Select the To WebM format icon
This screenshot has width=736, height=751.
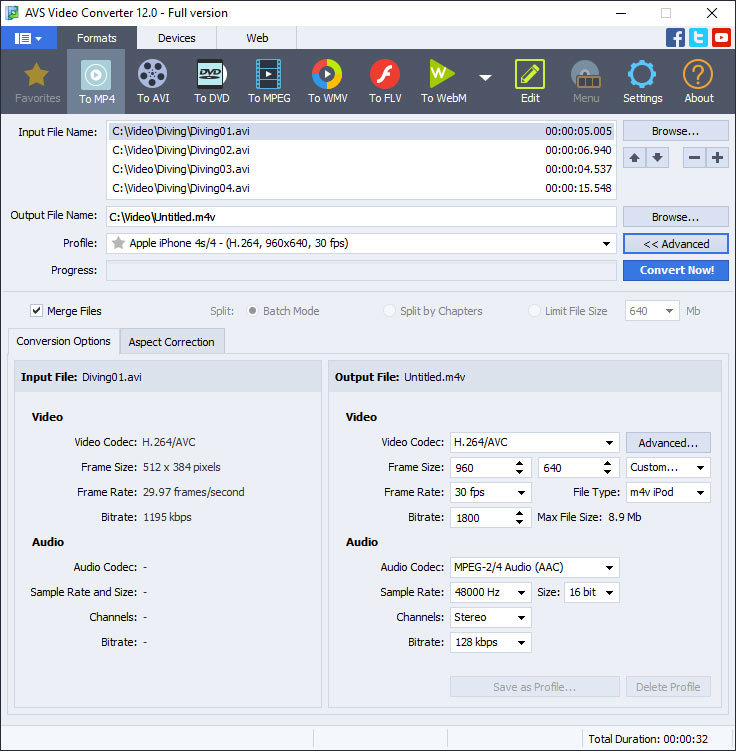443,82
